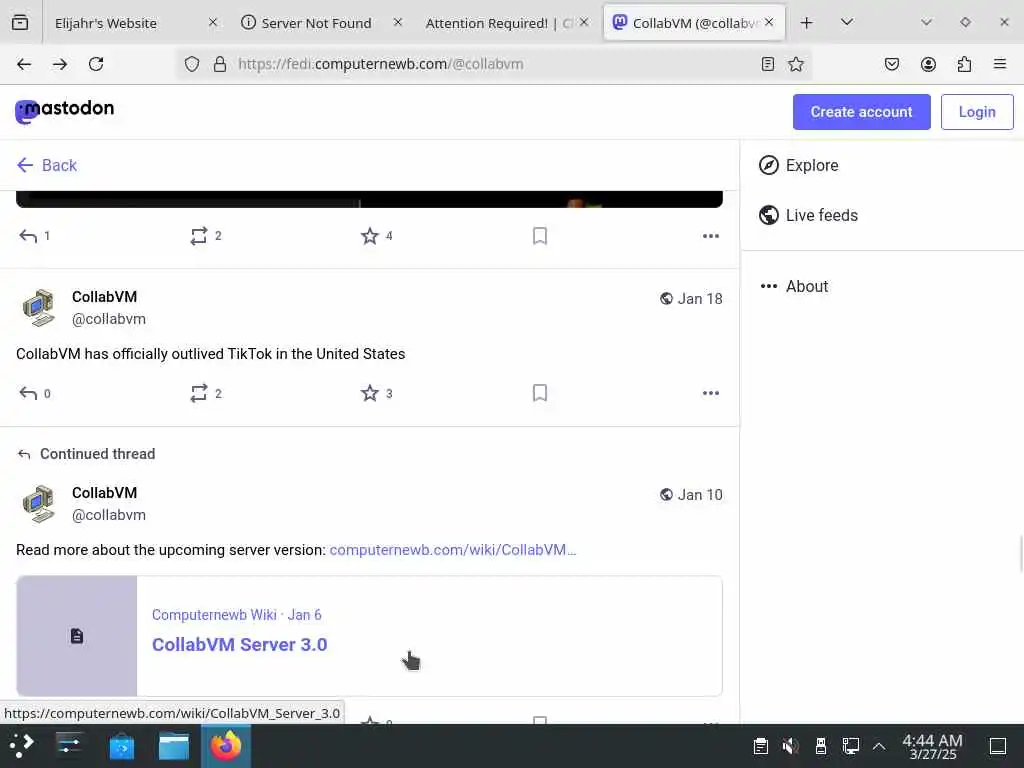The width and height of the screenshot is (1024, 768).
Task: Open the Dolphin file manager taskbar icon
Action: [x=174, y=746]
